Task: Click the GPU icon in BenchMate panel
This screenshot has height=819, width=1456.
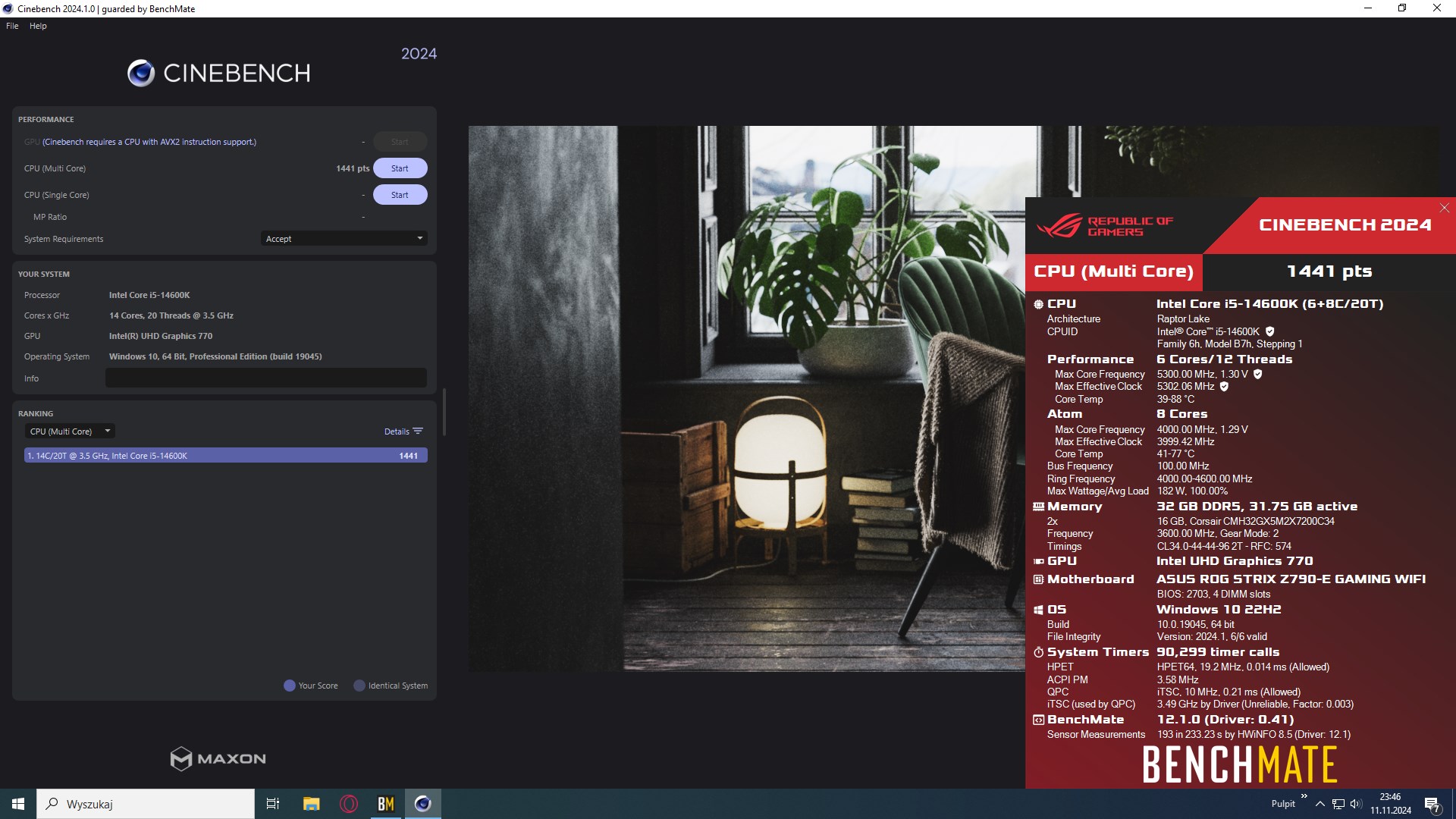Action: coord(1038,561)
